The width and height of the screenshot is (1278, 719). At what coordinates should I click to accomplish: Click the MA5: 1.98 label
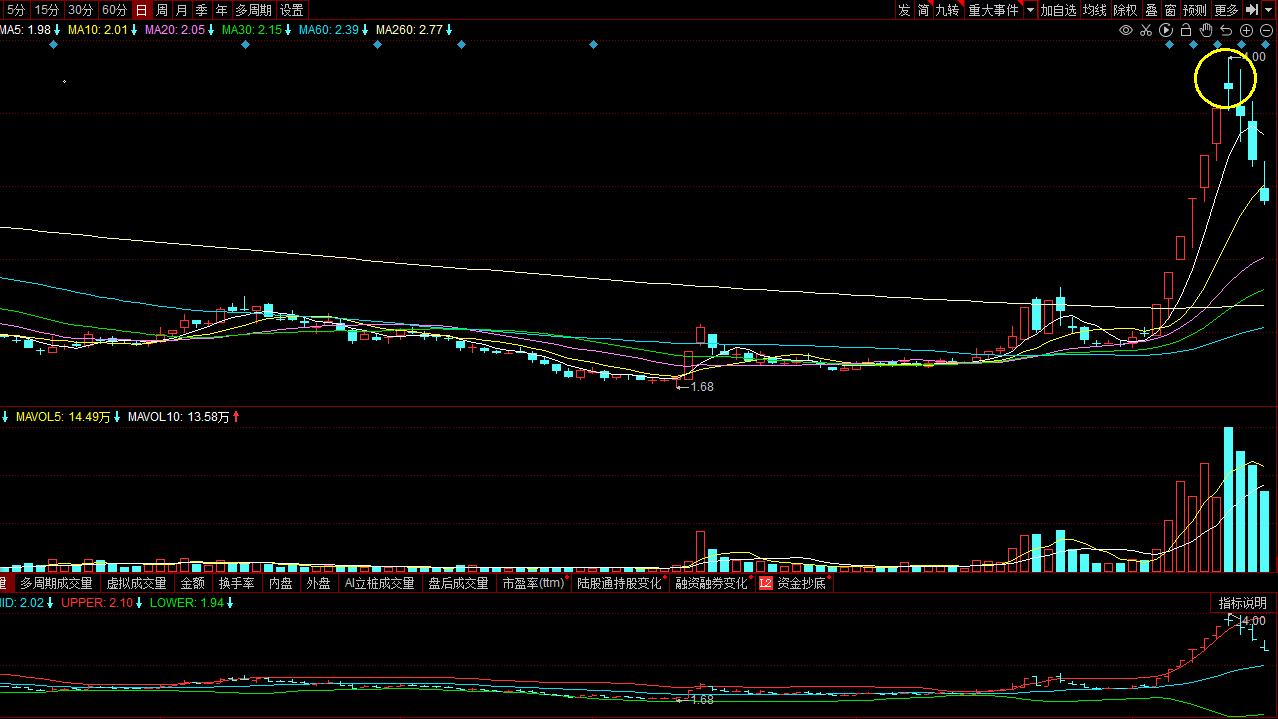click(x=25, y=30)
